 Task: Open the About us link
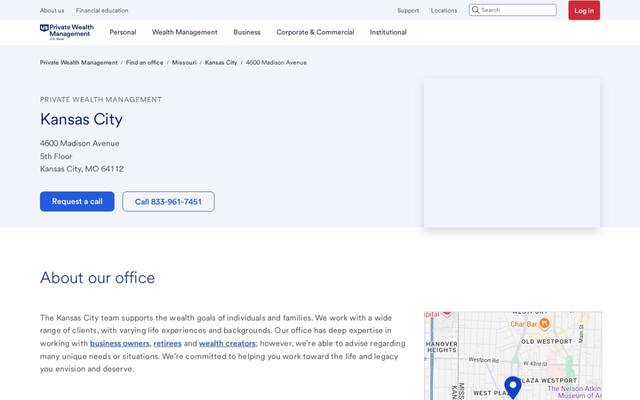[52, 10]
